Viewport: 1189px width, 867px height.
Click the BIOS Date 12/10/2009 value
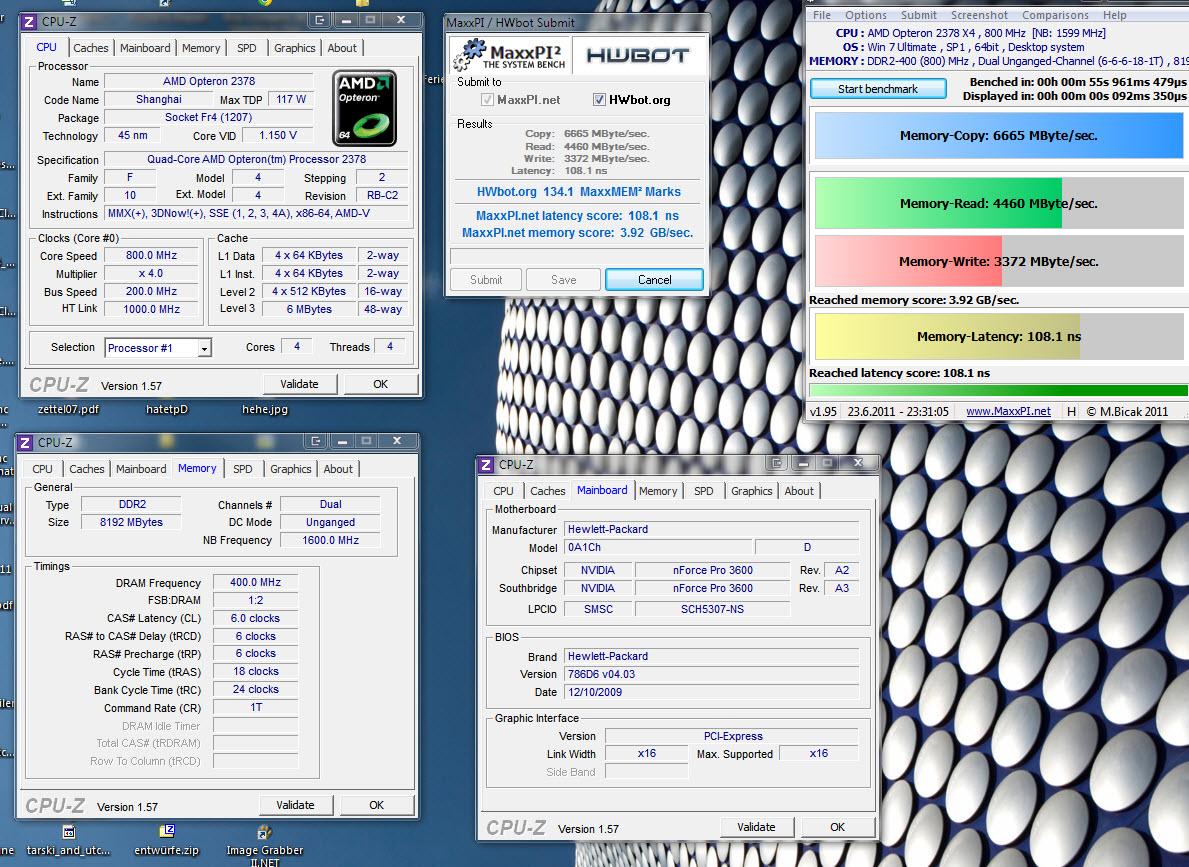pyautogui.click(x=711, y=692)
